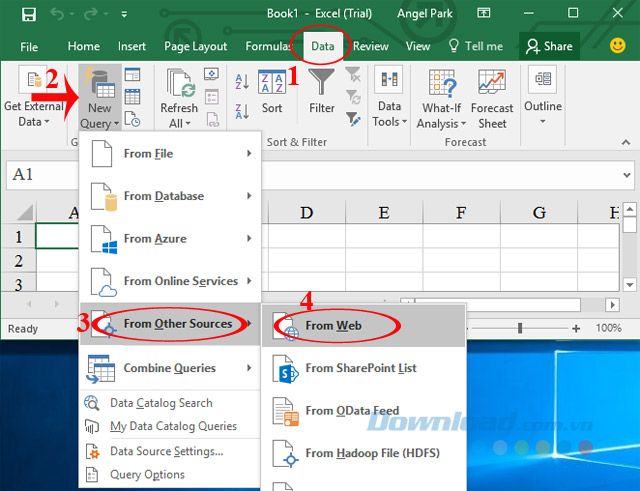Viewport: 640px width, 491px height.
Task: Switch to the Page Layout tab
Action: tap(194, 46)
